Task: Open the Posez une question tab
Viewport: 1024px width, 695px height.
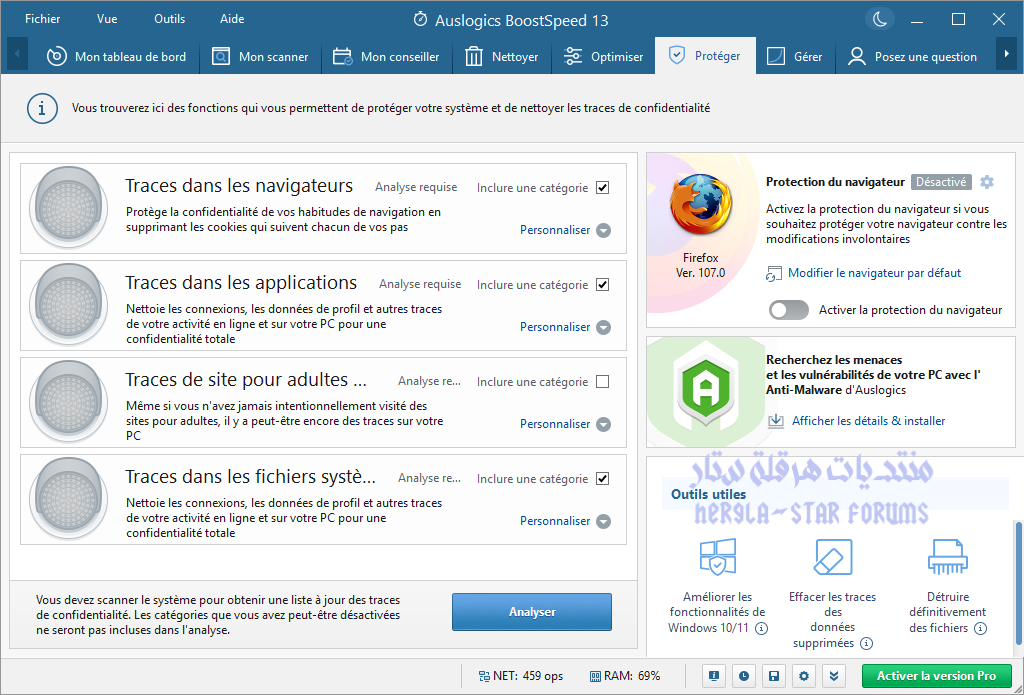Action: [912, 57]
